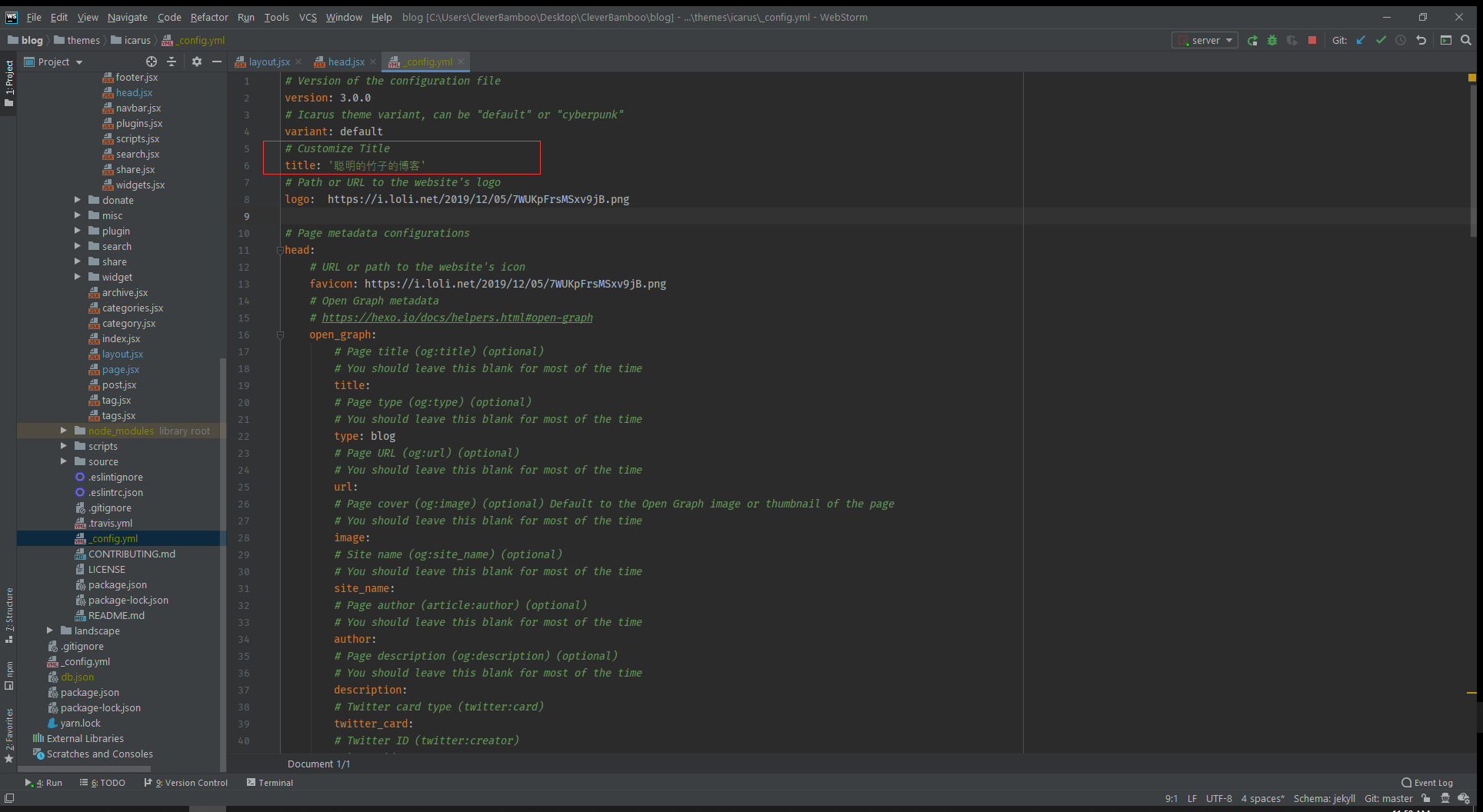This screenshot has height=812, width=1483.
Task: Open the server run configuration dropdown
Action: [x=1228, y=40]
